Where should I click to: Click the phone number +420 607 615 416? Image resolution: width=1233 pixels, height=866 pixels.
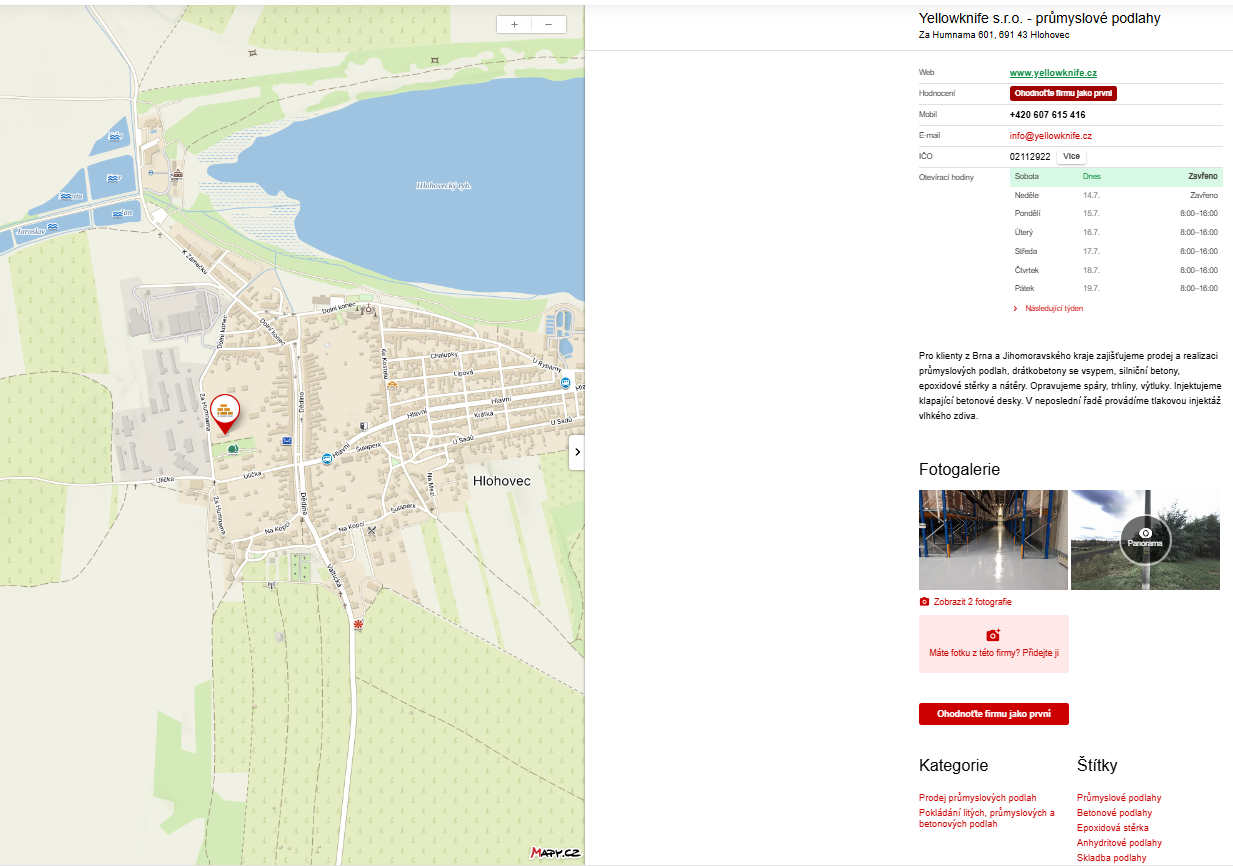(1047, 115)
